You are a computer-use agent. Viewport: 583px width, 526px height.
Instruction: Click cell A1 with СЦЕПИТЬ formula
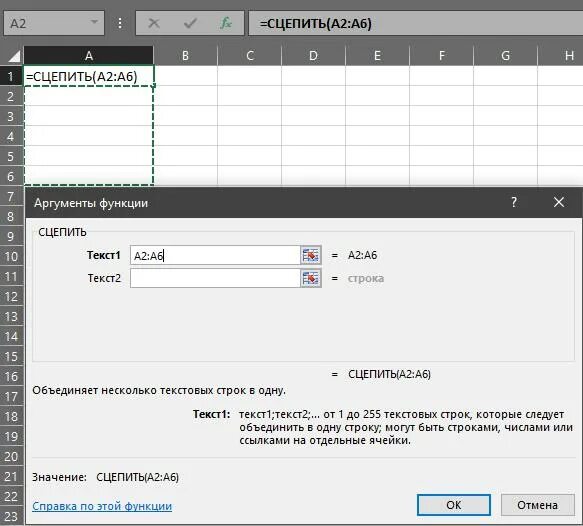pos(89,76)
